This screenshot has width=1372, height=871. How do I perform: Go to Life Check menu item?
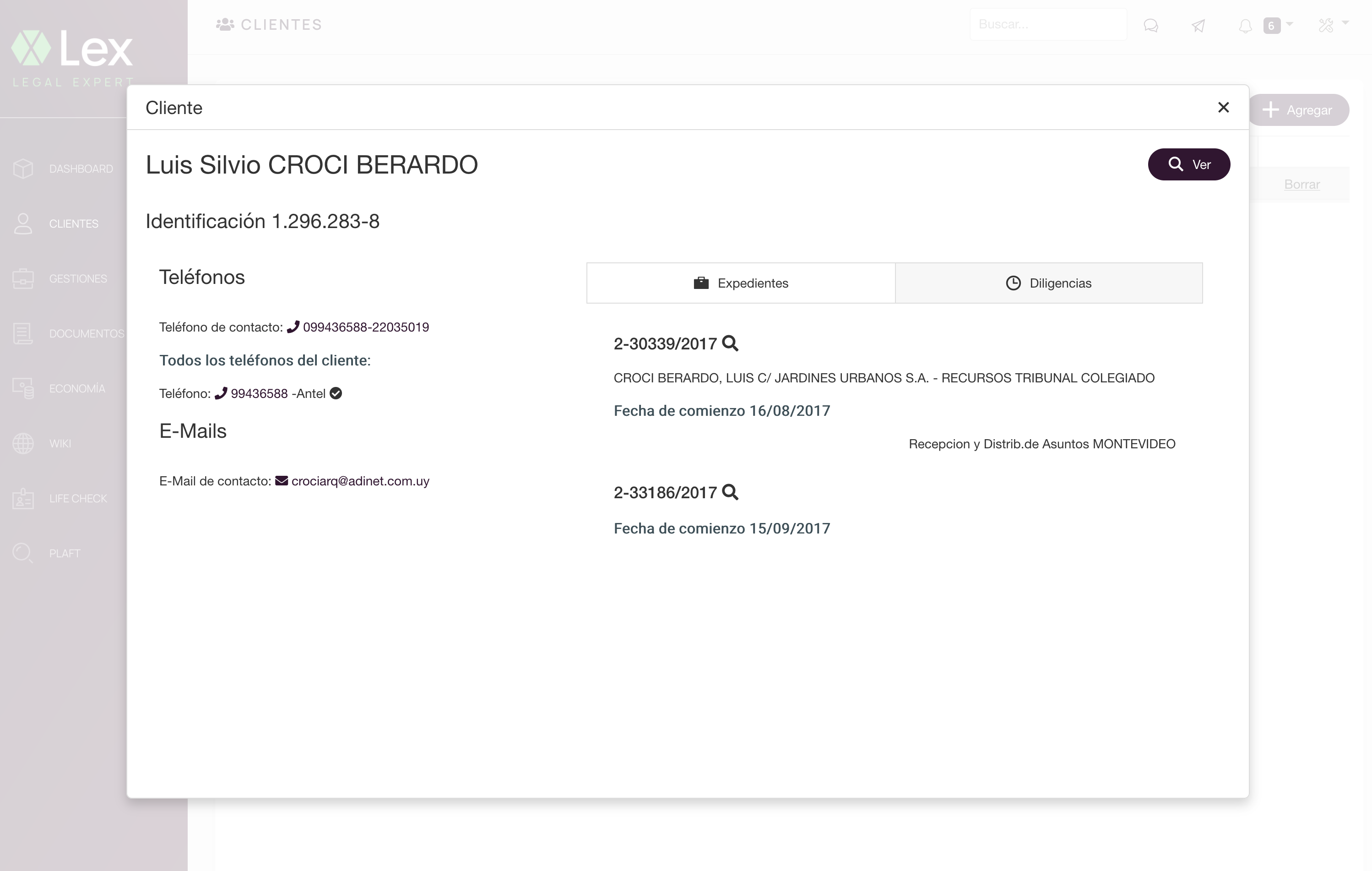click(78, 498)
